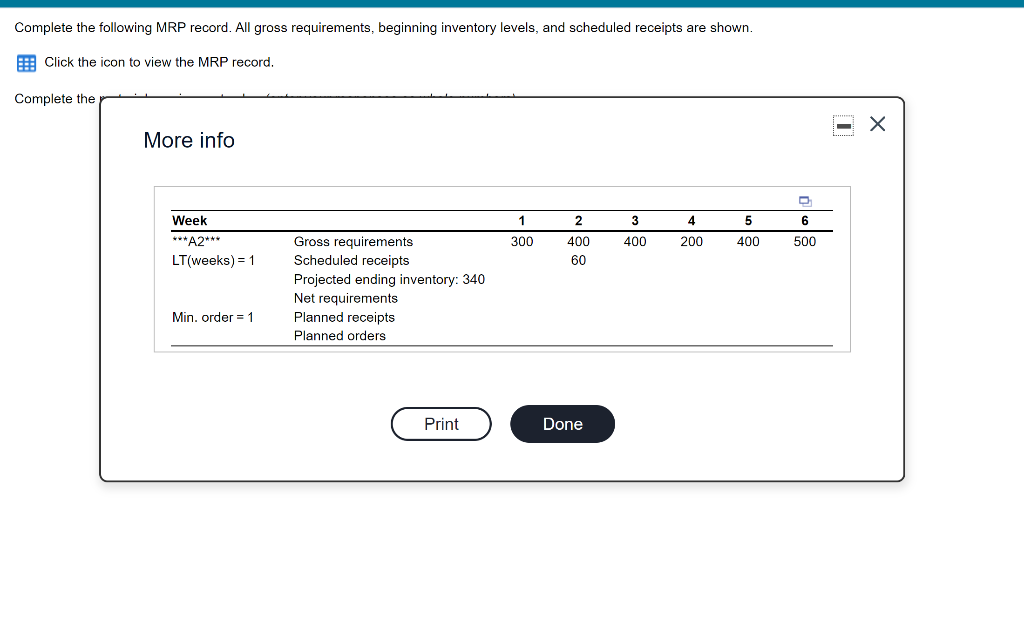Click the Net requirements row label
This screenshot has width=1024, height=636.
pos(345,298)
